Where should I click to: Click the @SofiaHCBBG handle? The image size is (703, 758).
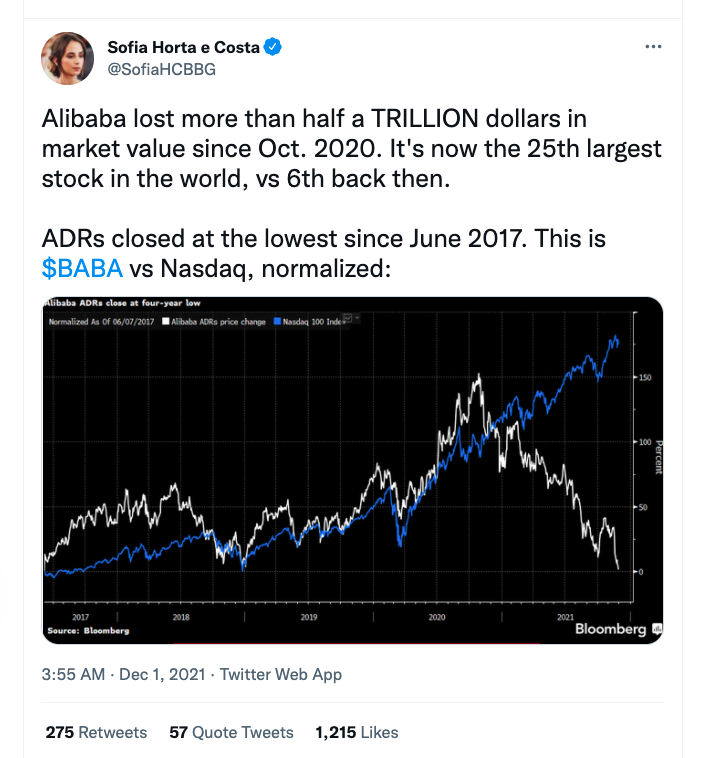click(160, 69)
